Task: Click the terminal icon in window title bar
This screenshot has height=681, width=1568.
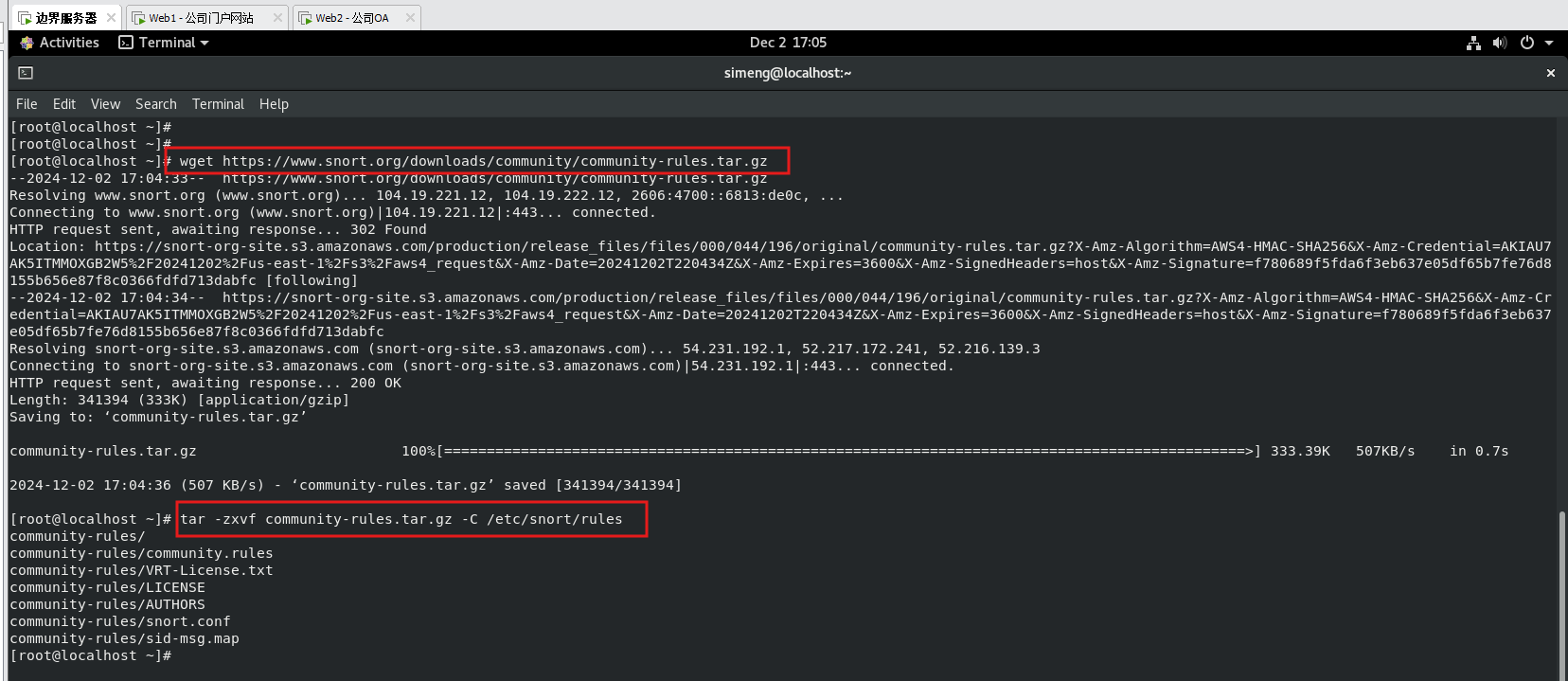Action: (26, 73)
